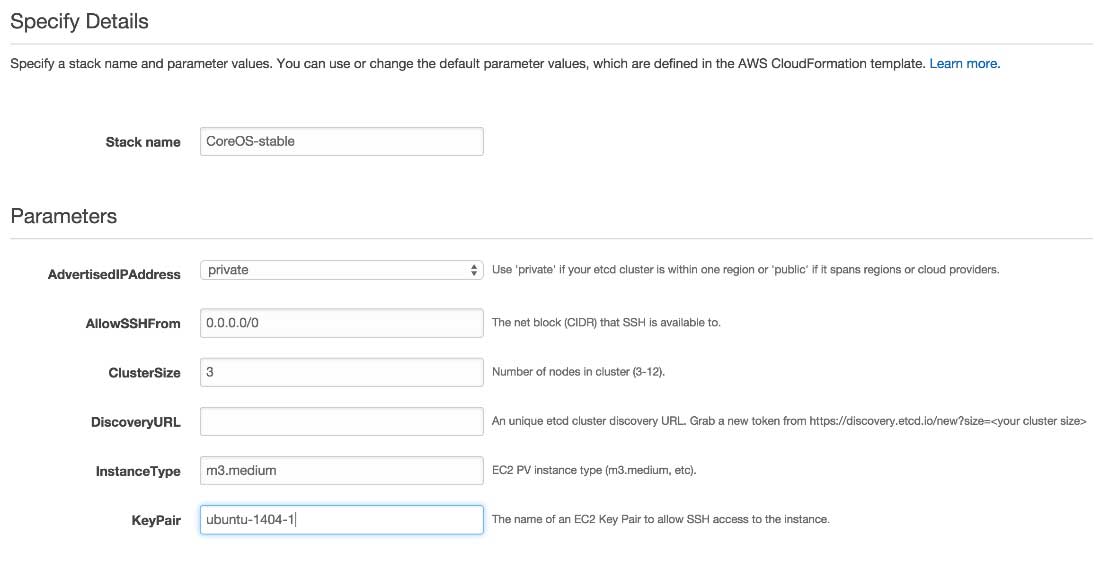Click inside the KeyPair input field

pyautogui.click(x=341, y=520)
